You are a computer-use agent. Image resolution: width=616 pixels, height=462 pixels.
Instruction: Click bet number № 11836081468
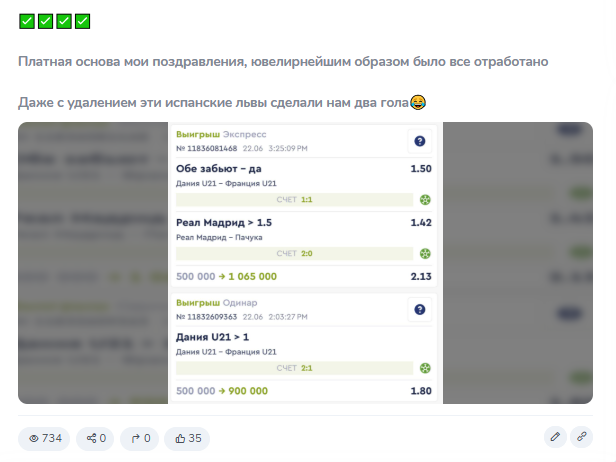point(208,148)
